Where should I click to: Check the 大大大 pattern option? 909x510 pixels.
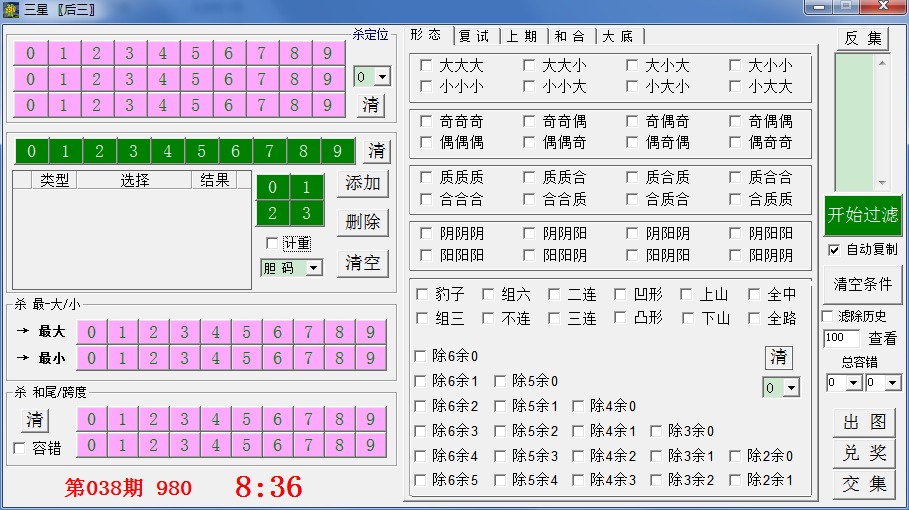point(427,66)
